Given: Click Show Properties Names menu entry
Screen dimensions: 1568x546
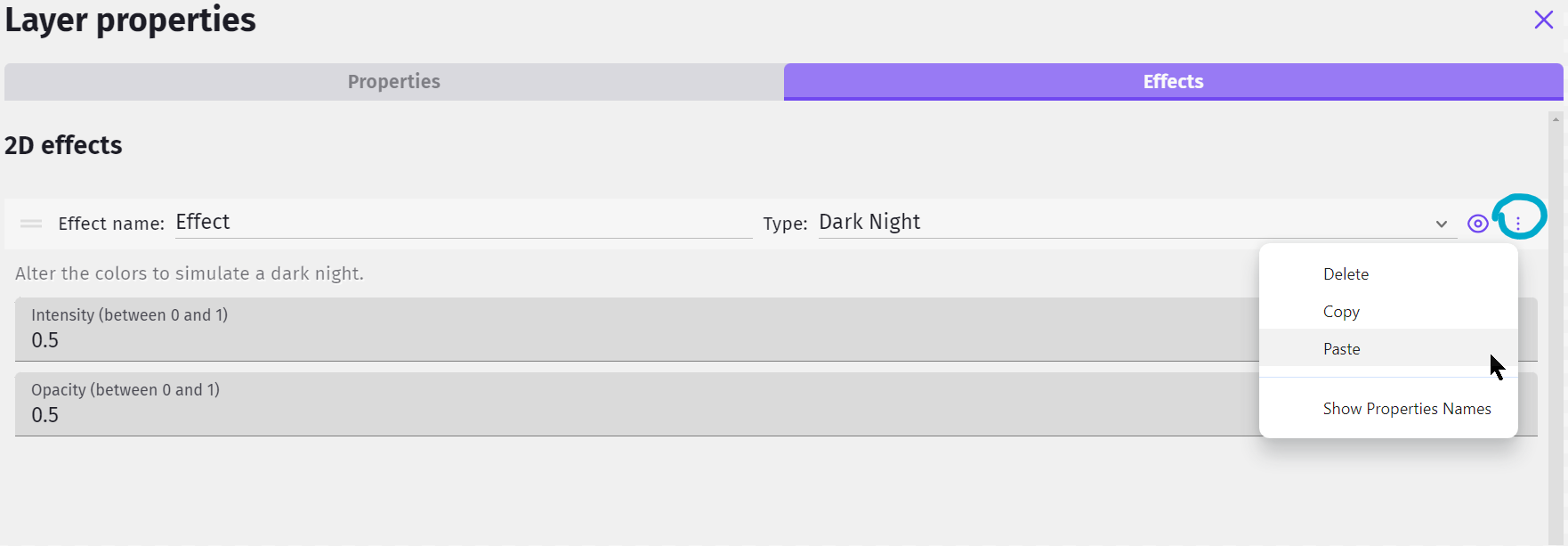Looking at the screenshot, I should click(1406, 409).
